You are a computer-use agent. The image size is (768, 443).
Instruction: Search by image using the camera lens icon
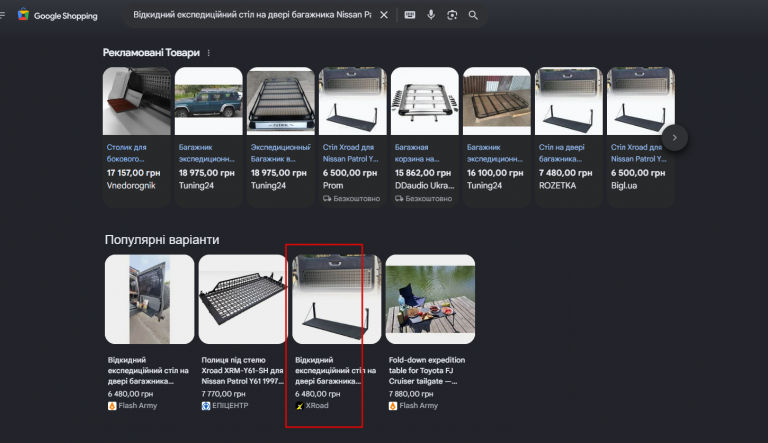coord(452,15)
